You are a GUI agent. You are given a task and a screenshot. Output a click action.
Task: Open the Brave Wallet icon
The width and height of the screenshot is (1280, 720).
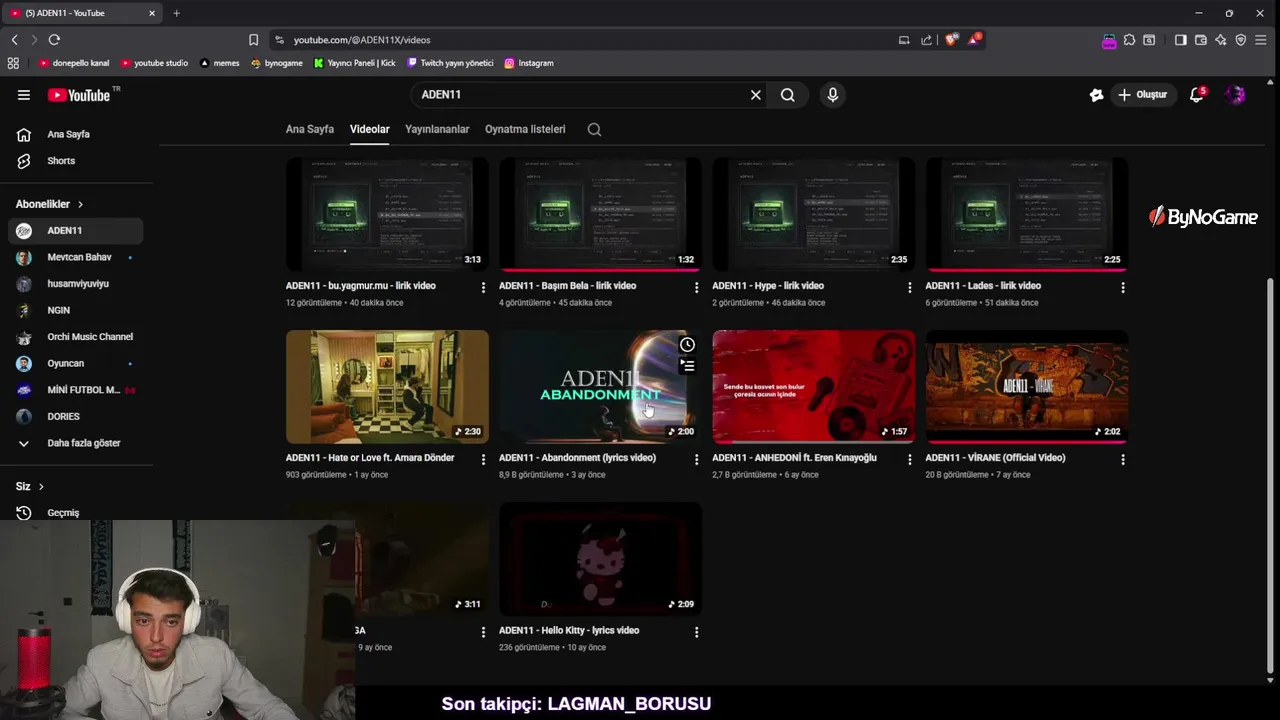1201,40
